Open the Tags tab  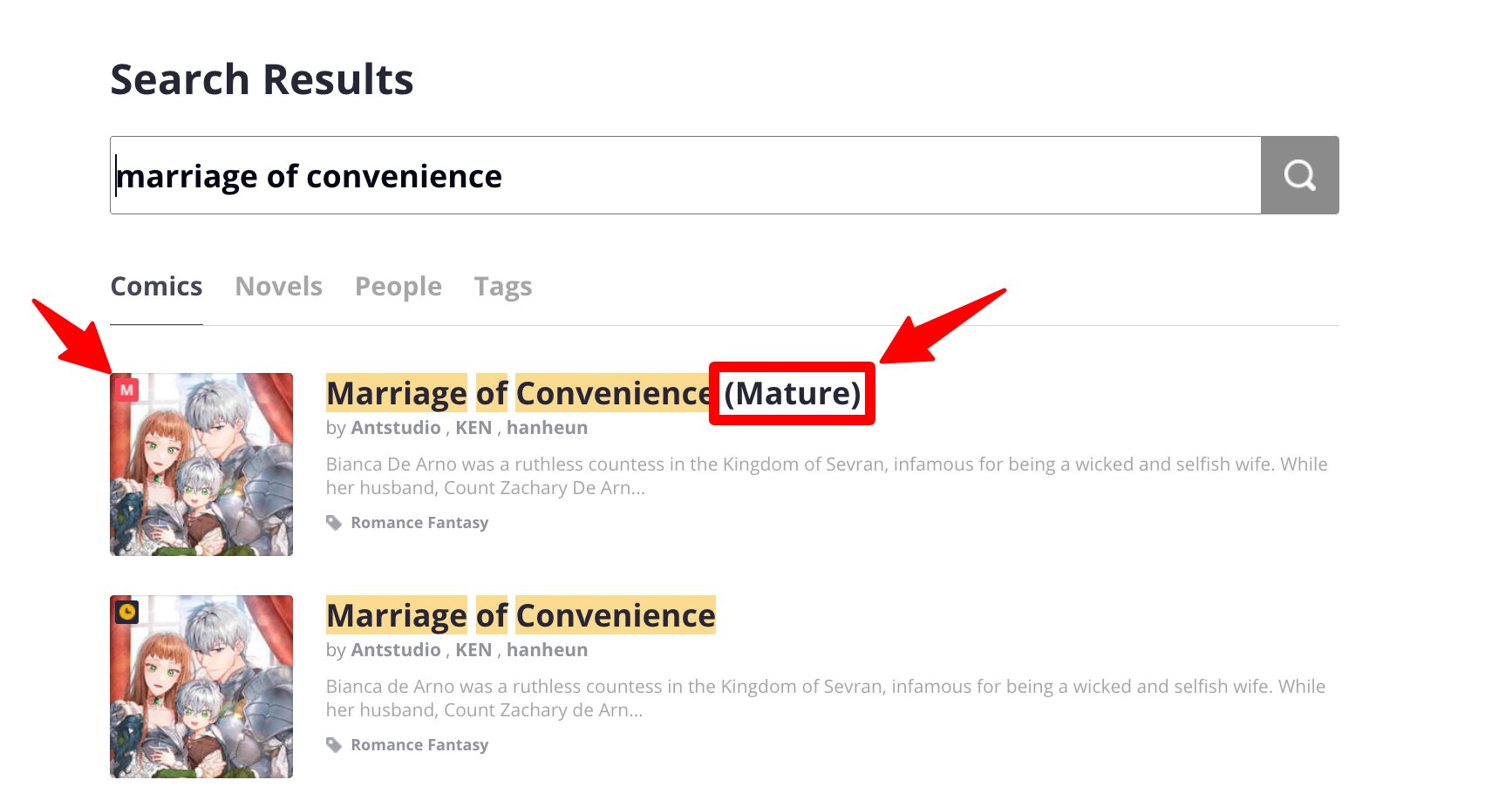(503, 287)
